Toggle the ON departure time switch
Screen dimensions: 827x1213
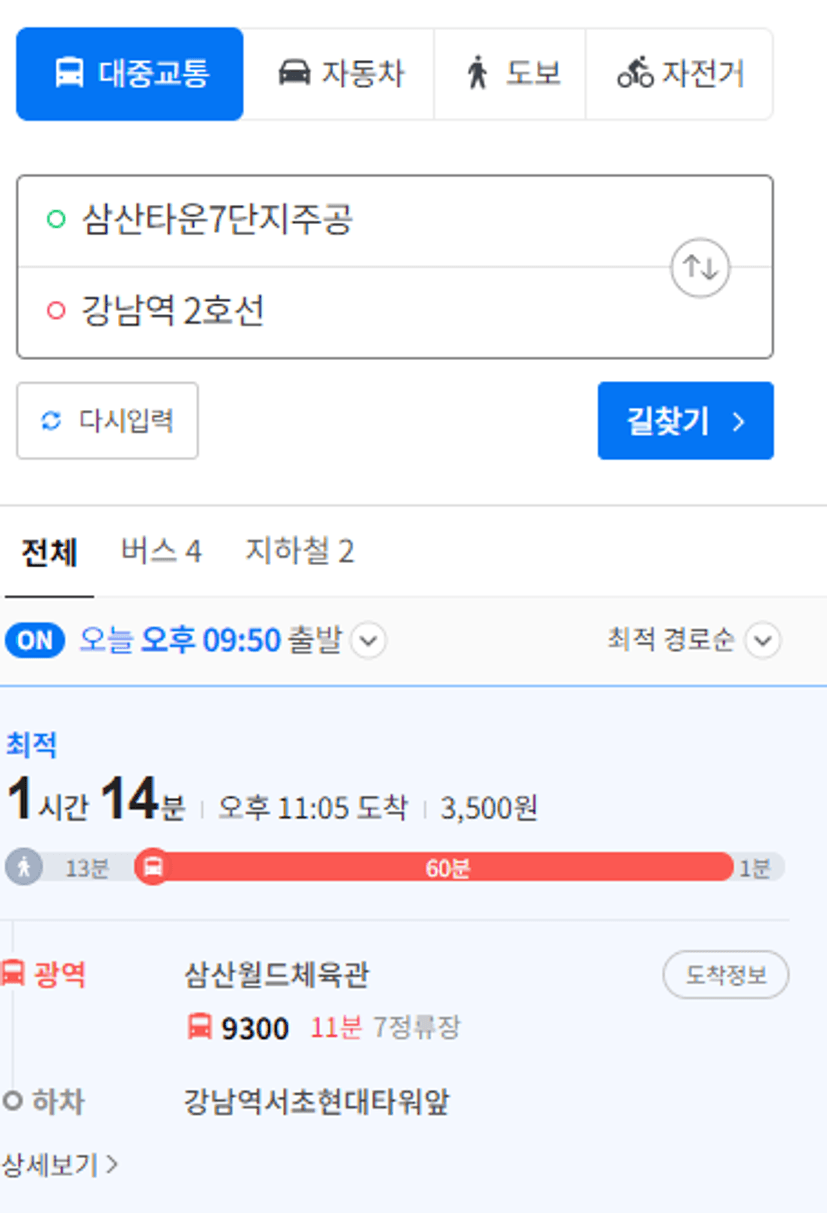(34, 640)
